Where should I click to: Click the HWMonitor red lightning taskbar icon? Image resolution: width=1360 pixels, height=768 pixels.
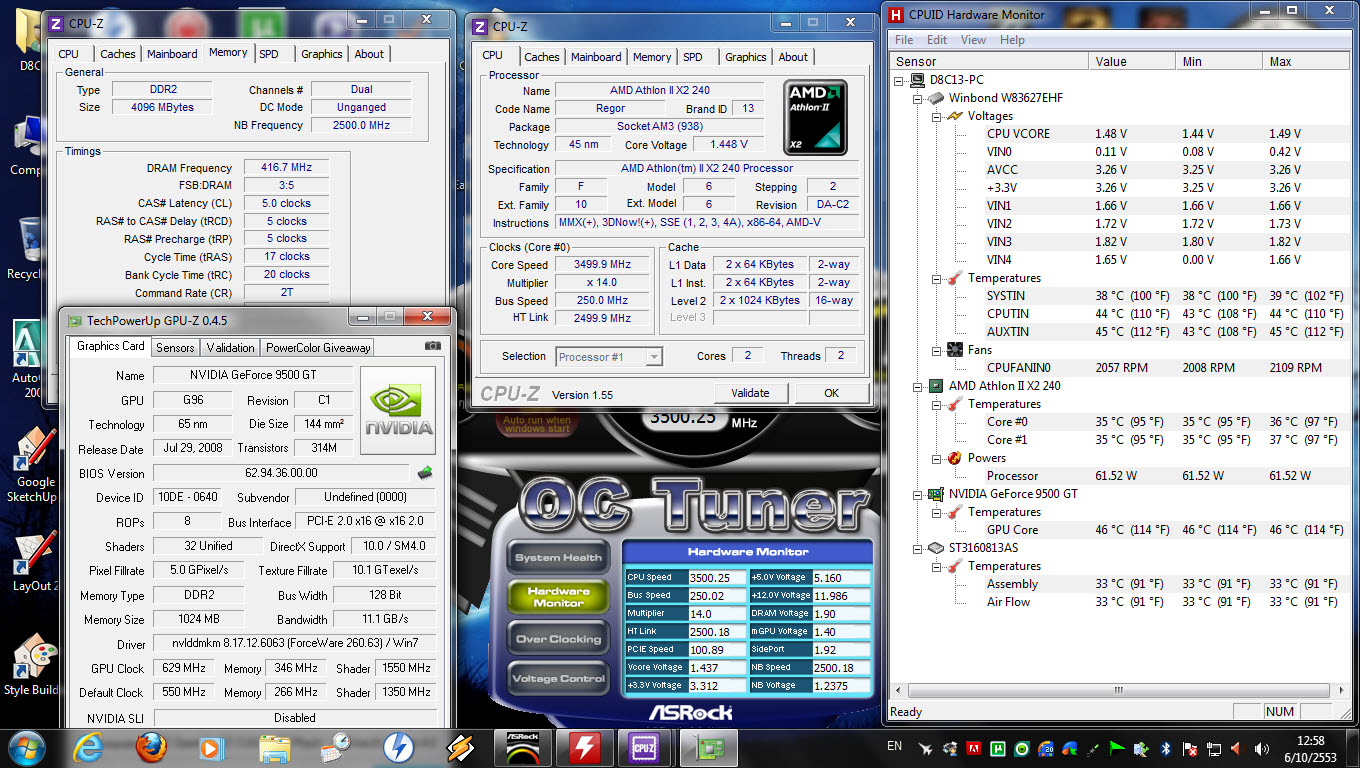tap(584, 747)
